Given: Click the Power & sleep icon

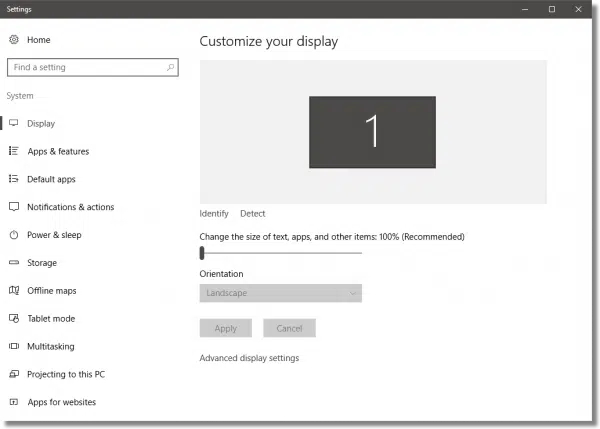Looking at the screenshot, I should coord(14,235).
